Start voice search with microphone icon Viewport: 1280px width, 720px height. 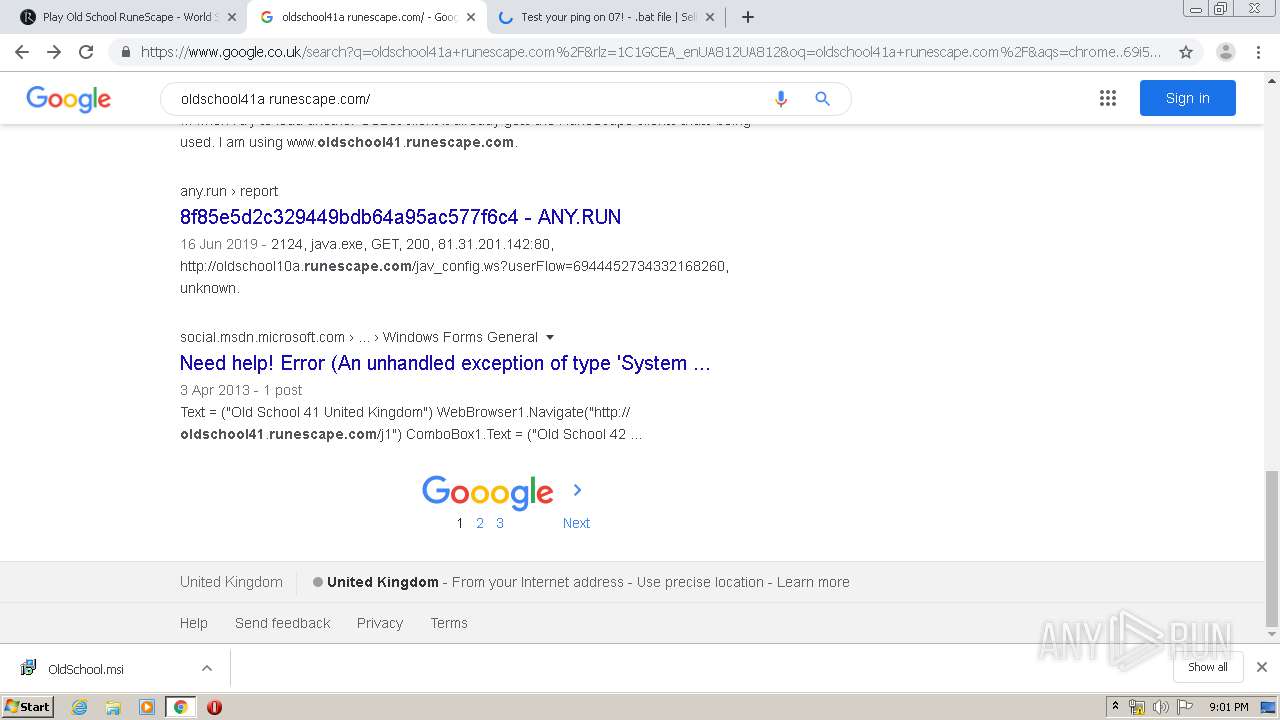click(781, 99)
